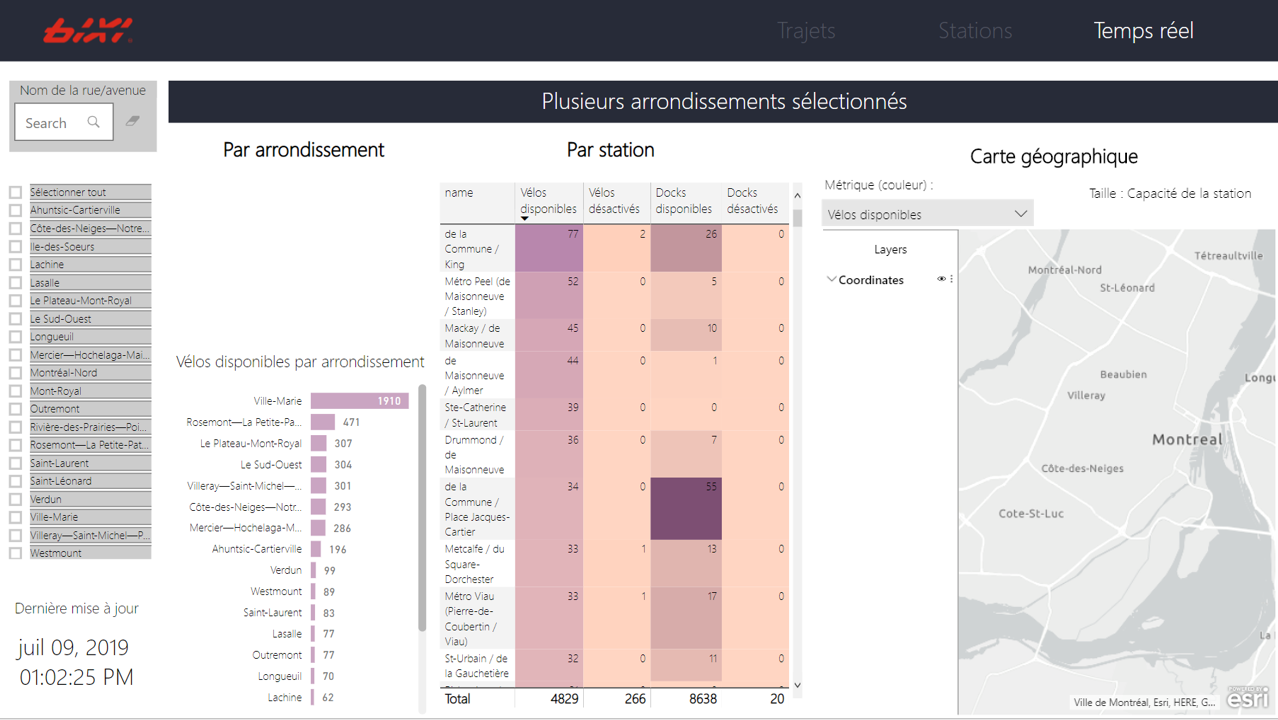This screenshot has width=1278, height=720.
Task: Click the Beaubien label on the map
Action: pos(1123,374)
